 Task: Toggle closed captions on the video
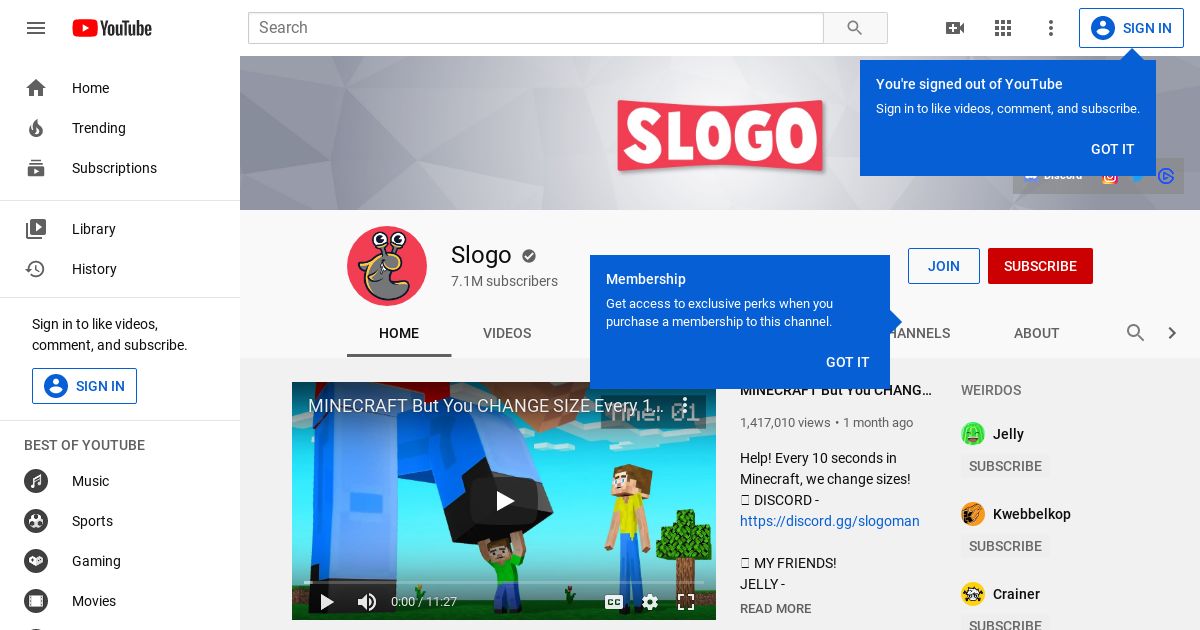[614, 602]
